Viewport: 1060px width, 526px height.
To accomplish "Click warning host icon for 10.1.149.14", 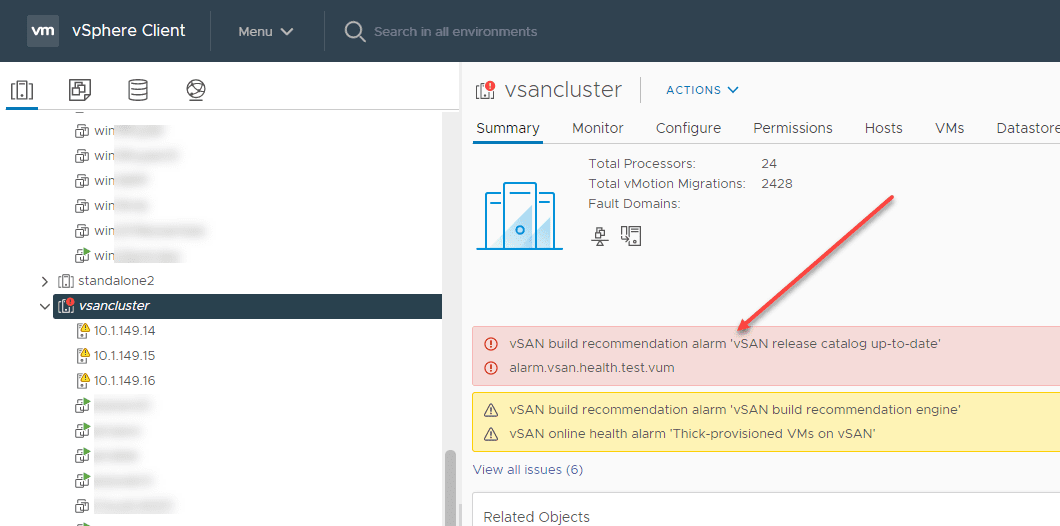I will 82,331.
